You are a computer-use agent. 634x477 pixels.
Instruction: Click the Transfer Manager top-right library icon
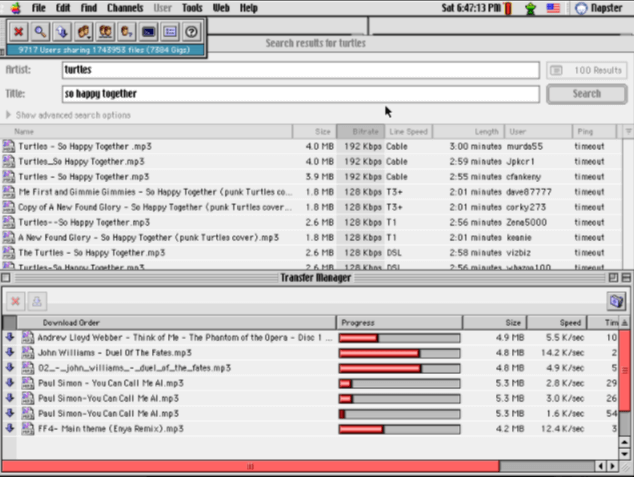[x=616, y=300]
